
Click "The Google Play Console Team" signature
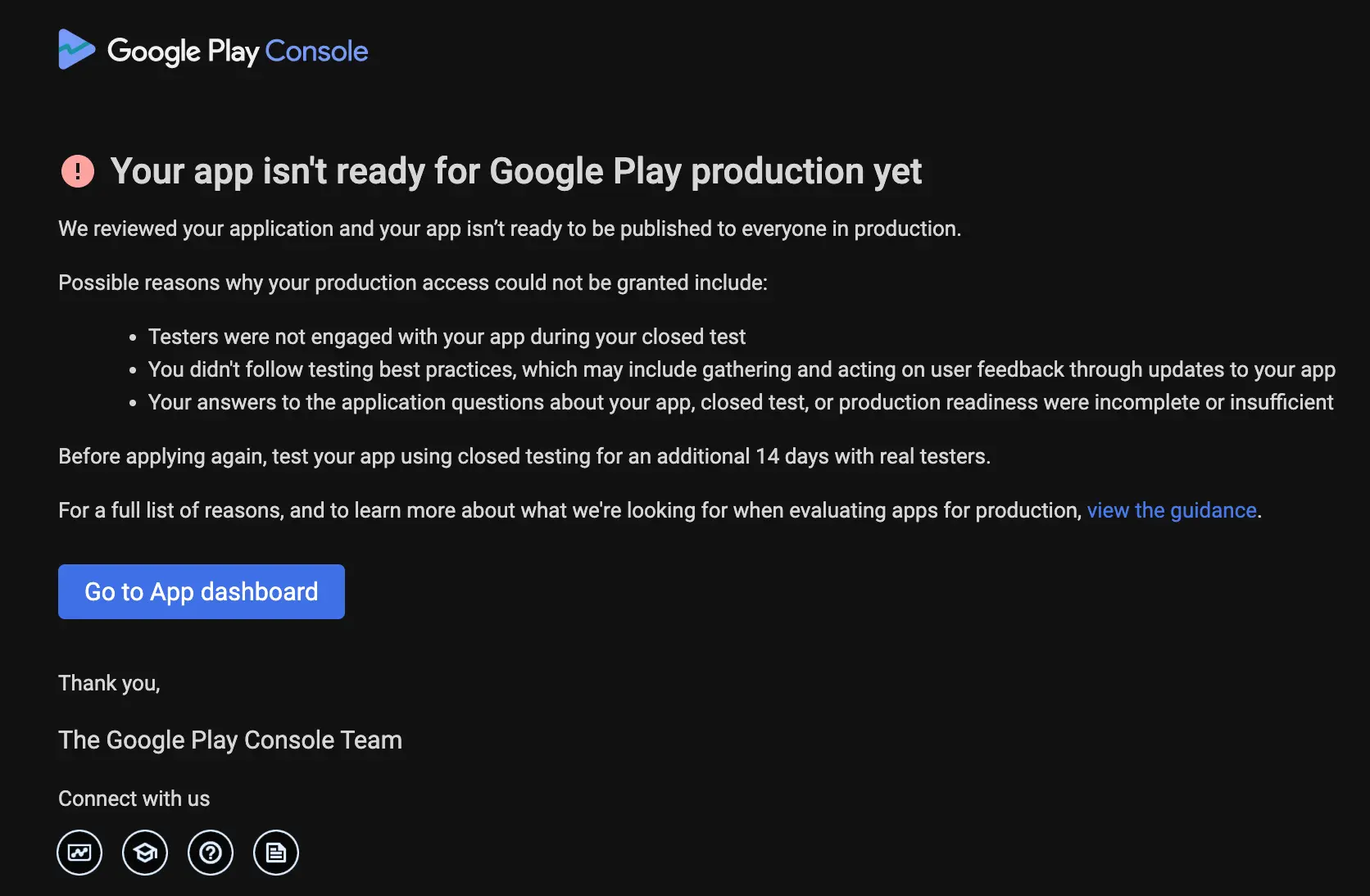[230, 740]
